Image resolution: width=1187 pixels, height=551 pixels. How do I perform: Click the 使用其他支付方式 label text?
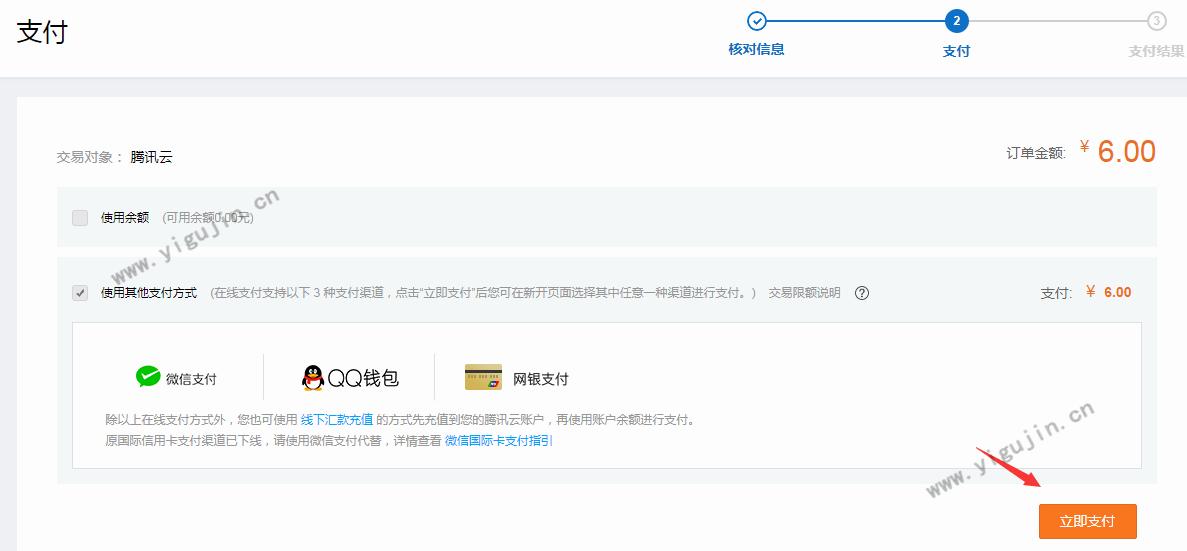tap(148, 293)
